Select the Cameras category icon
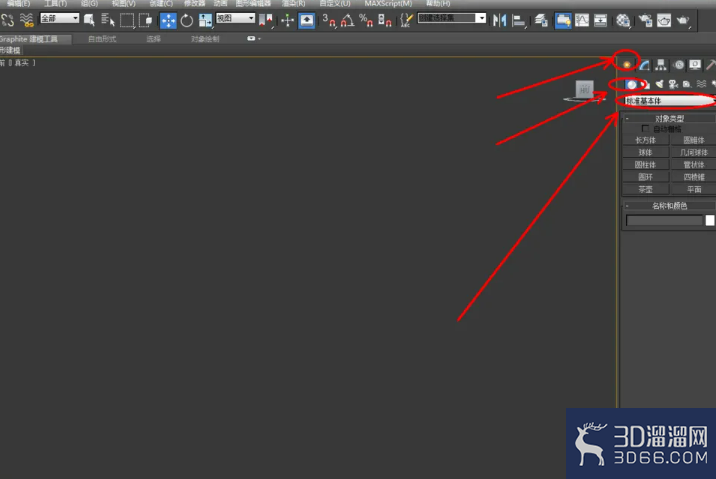 coord(673,84)
